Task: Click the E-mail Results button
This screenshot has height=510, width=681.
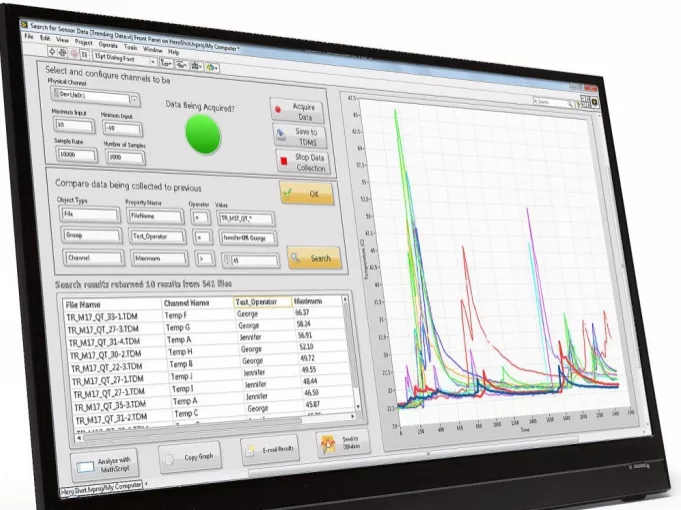Action: [x=270, y=450]
